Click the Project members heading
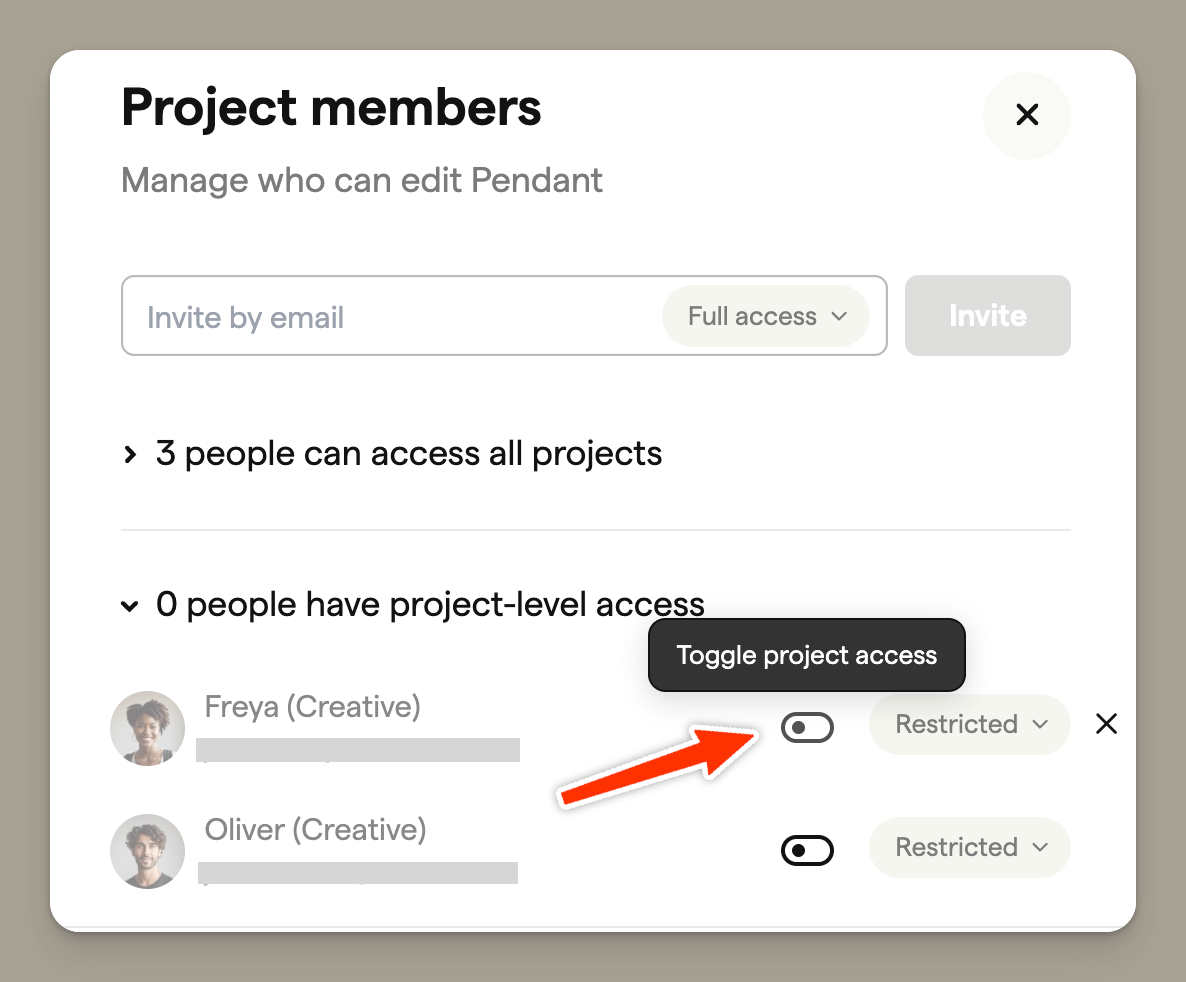This screenshot has width=1186, height=982. 331,108
